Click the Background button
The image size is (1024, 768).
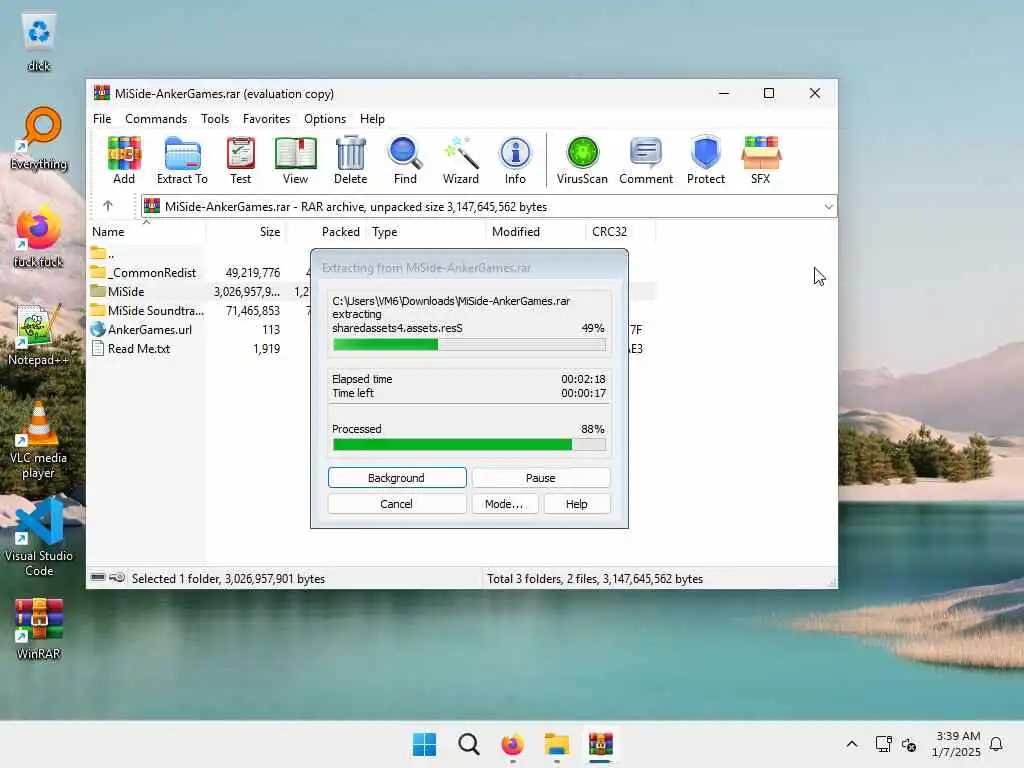[x=397, y=477]
